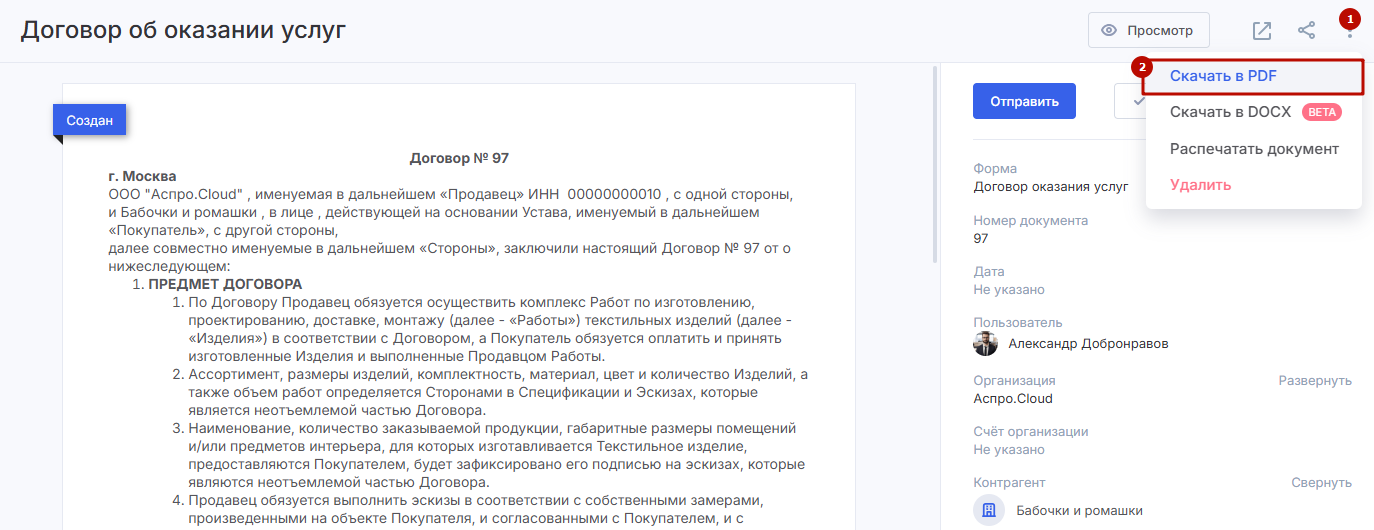Click the partially hidden checkmark button

pyautogui.click(x=1130, y=101)
